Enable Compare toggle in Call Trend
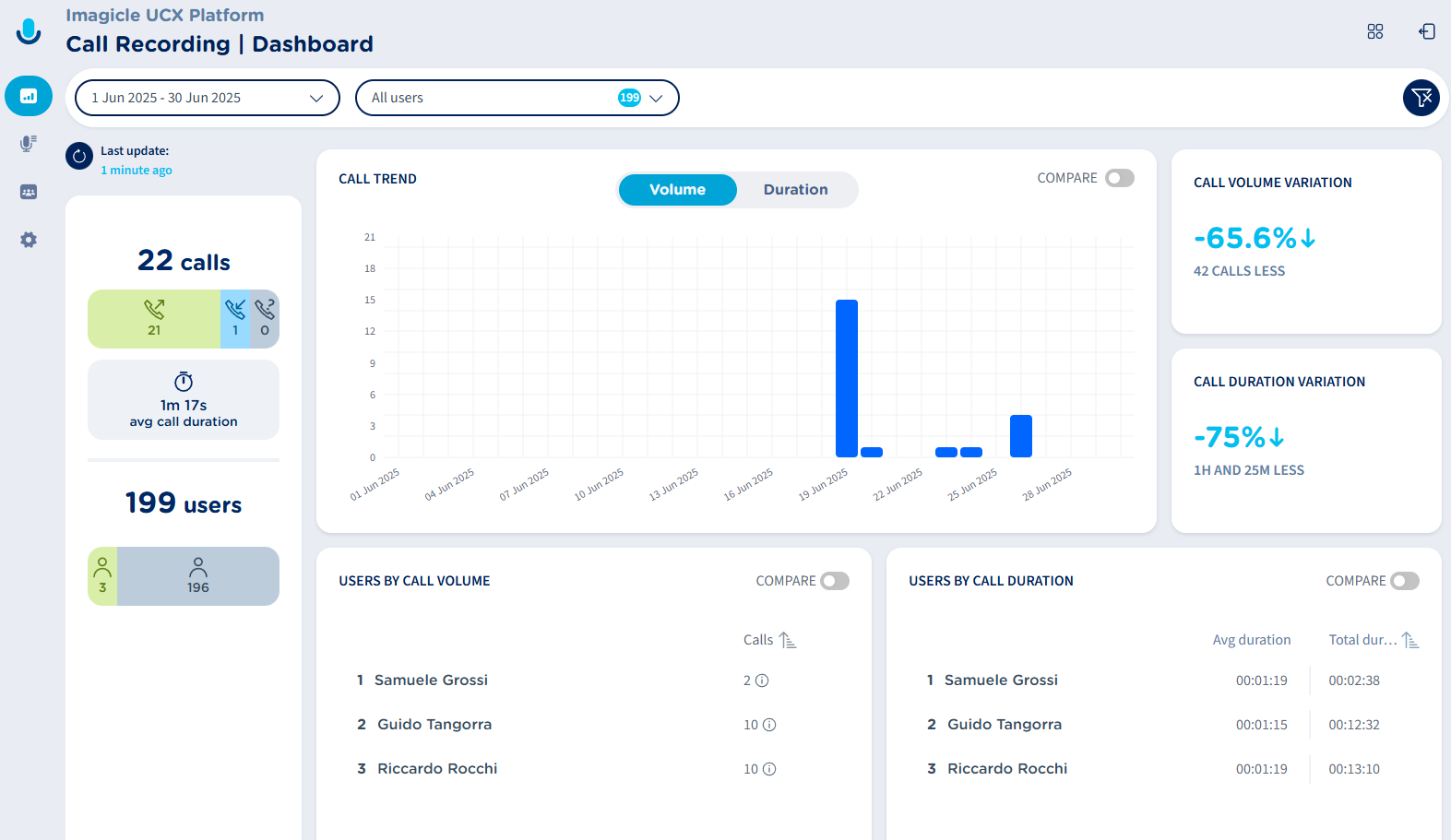This screenshot has width=1451, height=840. point(1119,178)
